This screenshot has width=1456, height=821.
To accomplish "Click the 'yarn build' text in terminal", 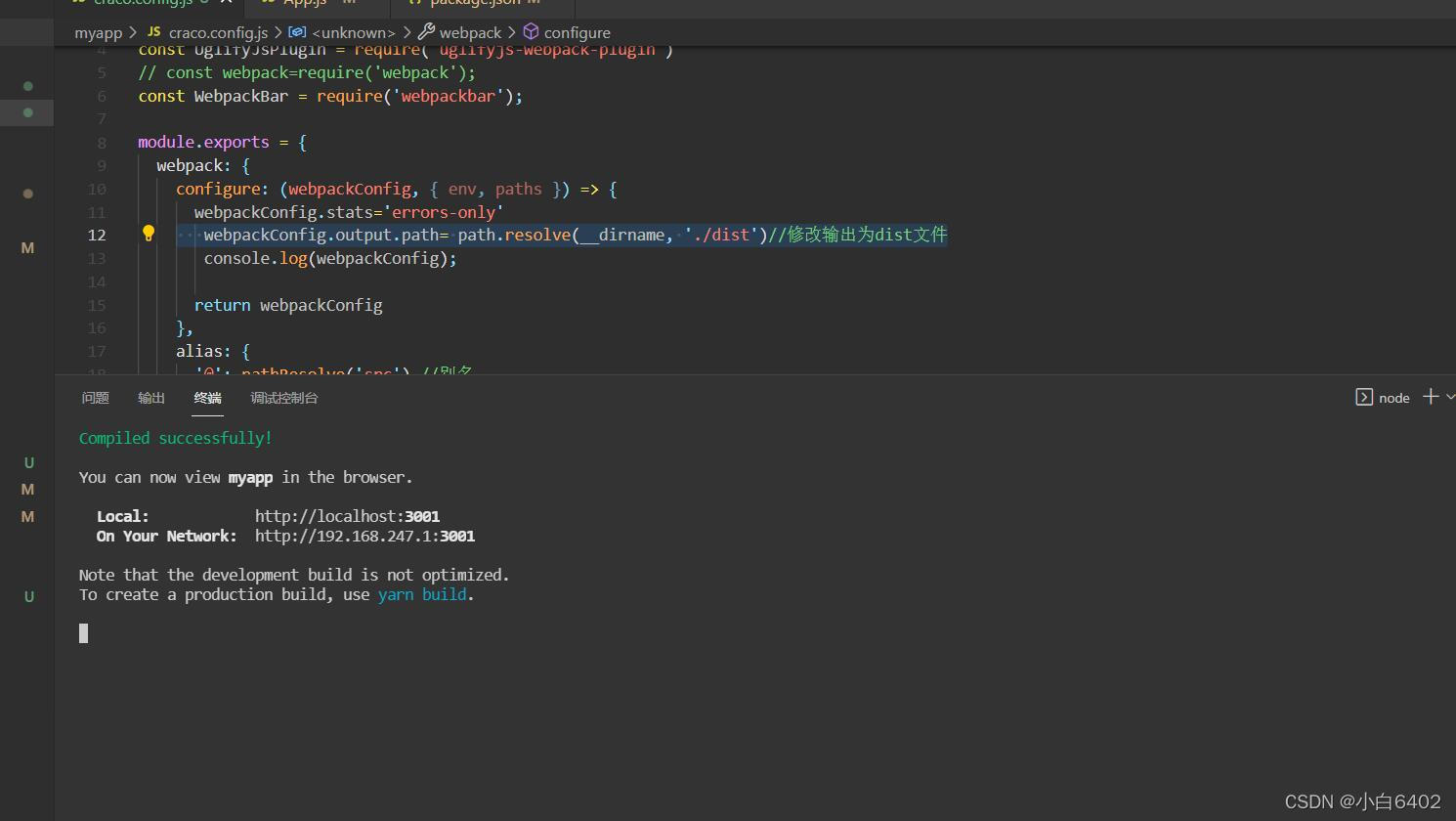I will click(x=422, y=594).
